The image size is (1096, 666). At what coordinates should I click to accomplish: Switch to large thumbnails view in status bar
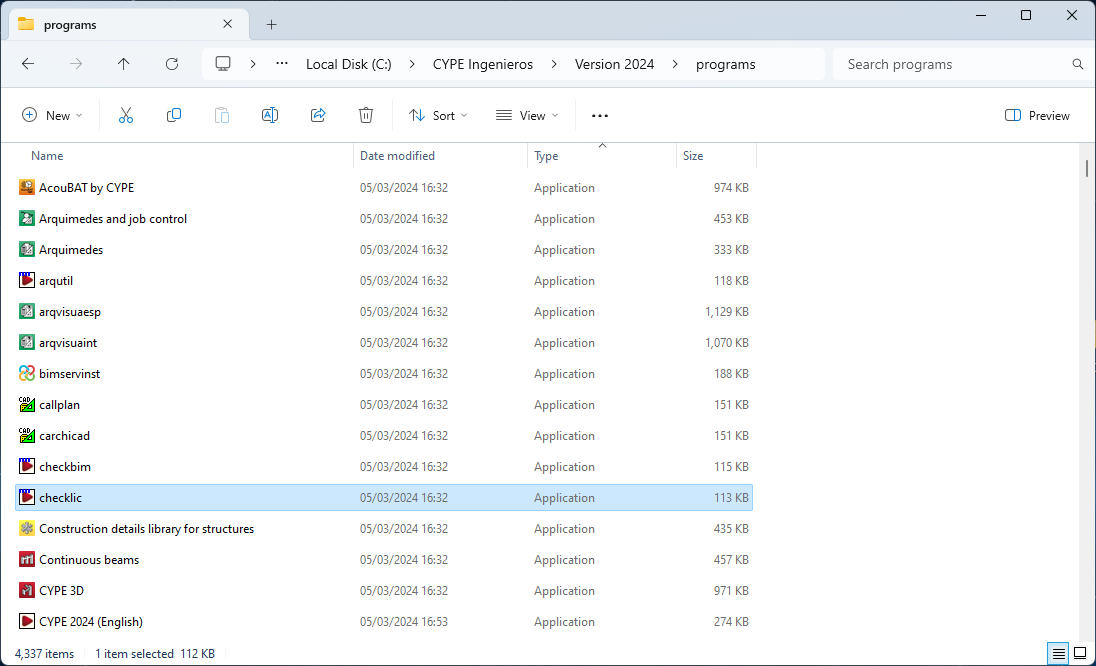(1080, 653)
